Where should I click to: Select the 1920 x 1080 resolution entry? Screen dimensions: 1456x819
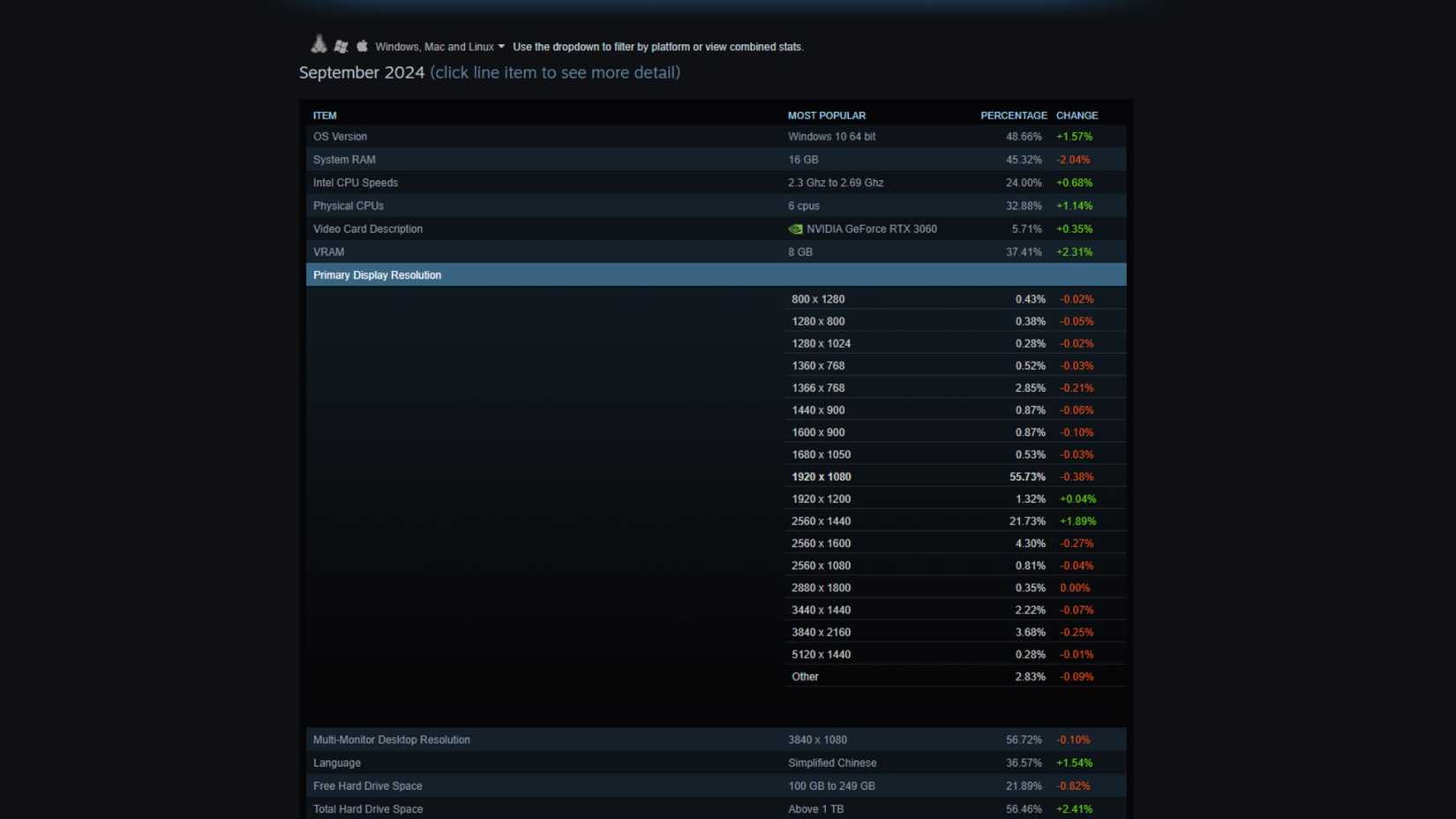(956, 477)
